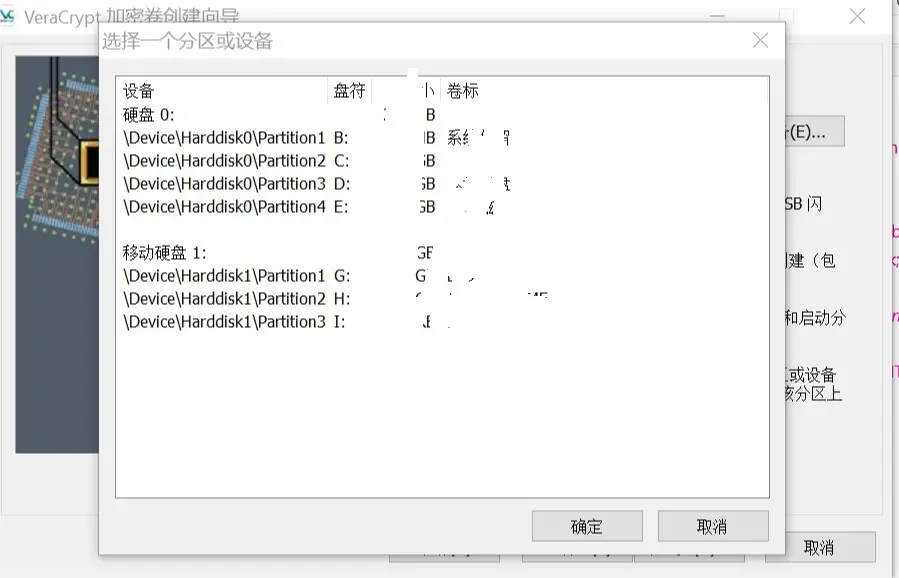Click drive letter E: in the list

coord(341,206)
